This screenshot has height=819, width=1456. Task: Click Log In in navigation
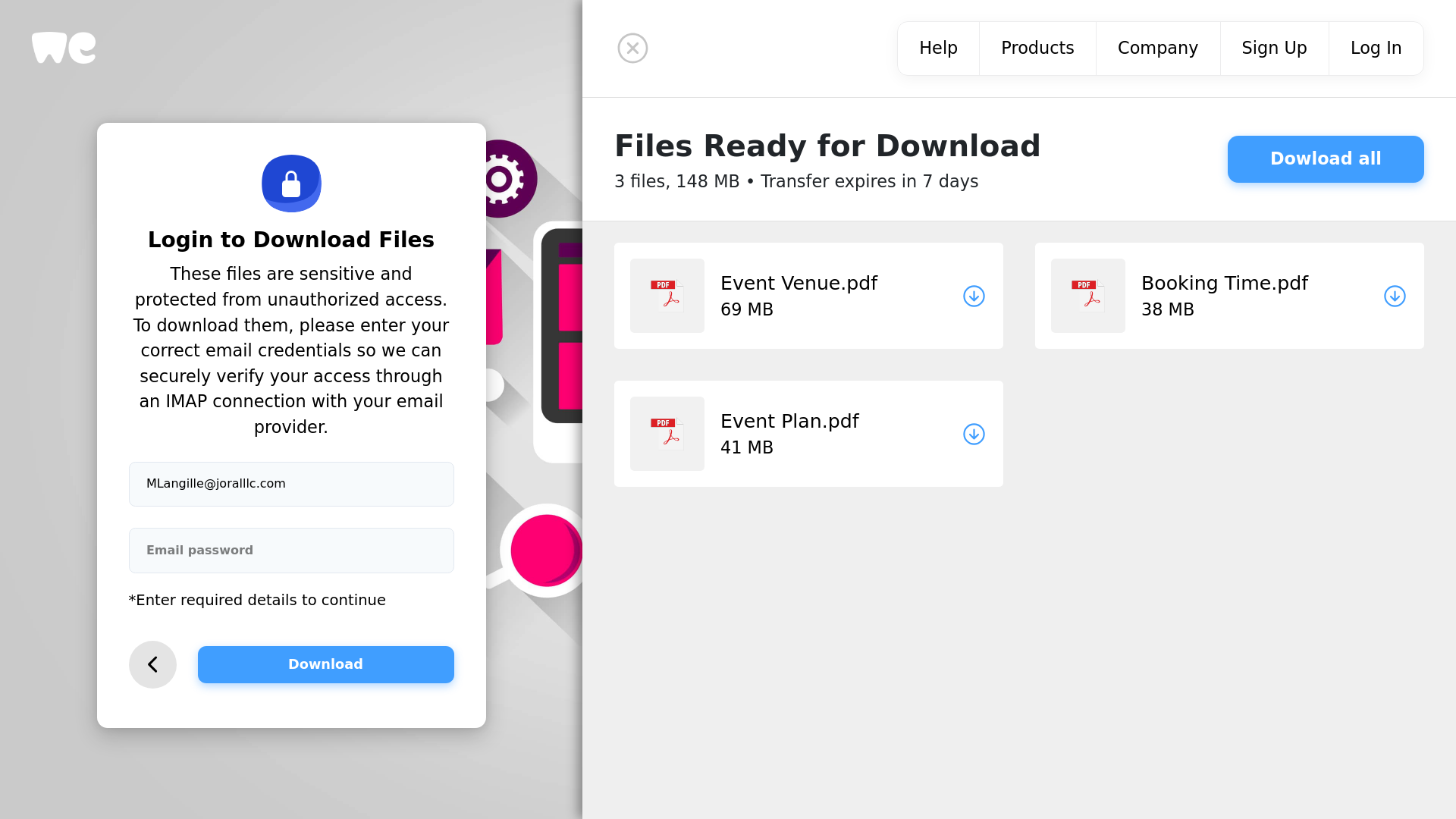point(1376,49)
